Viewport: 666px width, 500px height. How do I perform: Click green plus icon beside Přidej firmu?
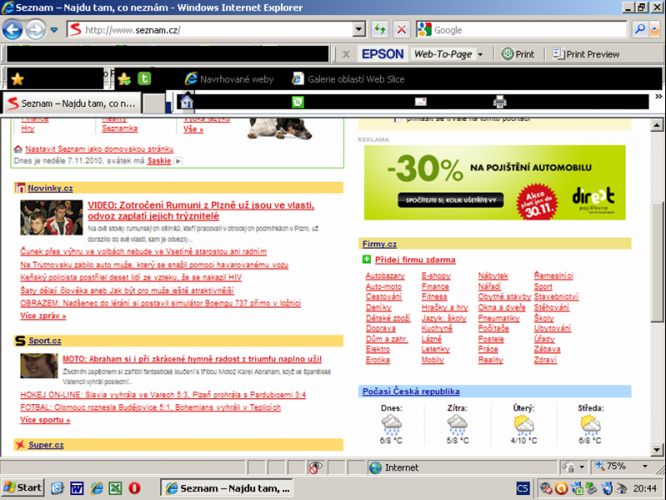tap(367, 259)
